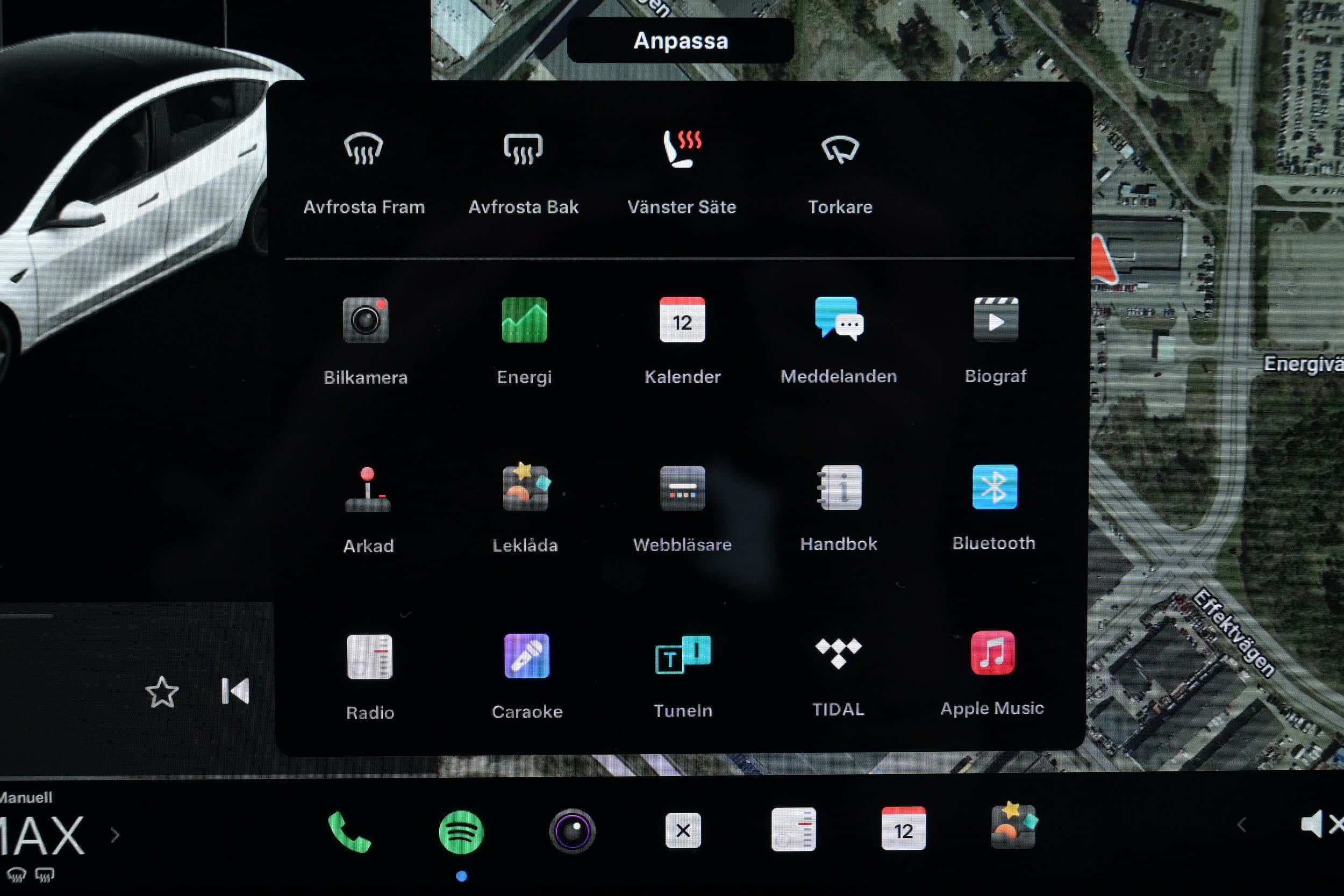
Task: Toggle Avfrosta Fram front defrost
Action: (363, 149)
